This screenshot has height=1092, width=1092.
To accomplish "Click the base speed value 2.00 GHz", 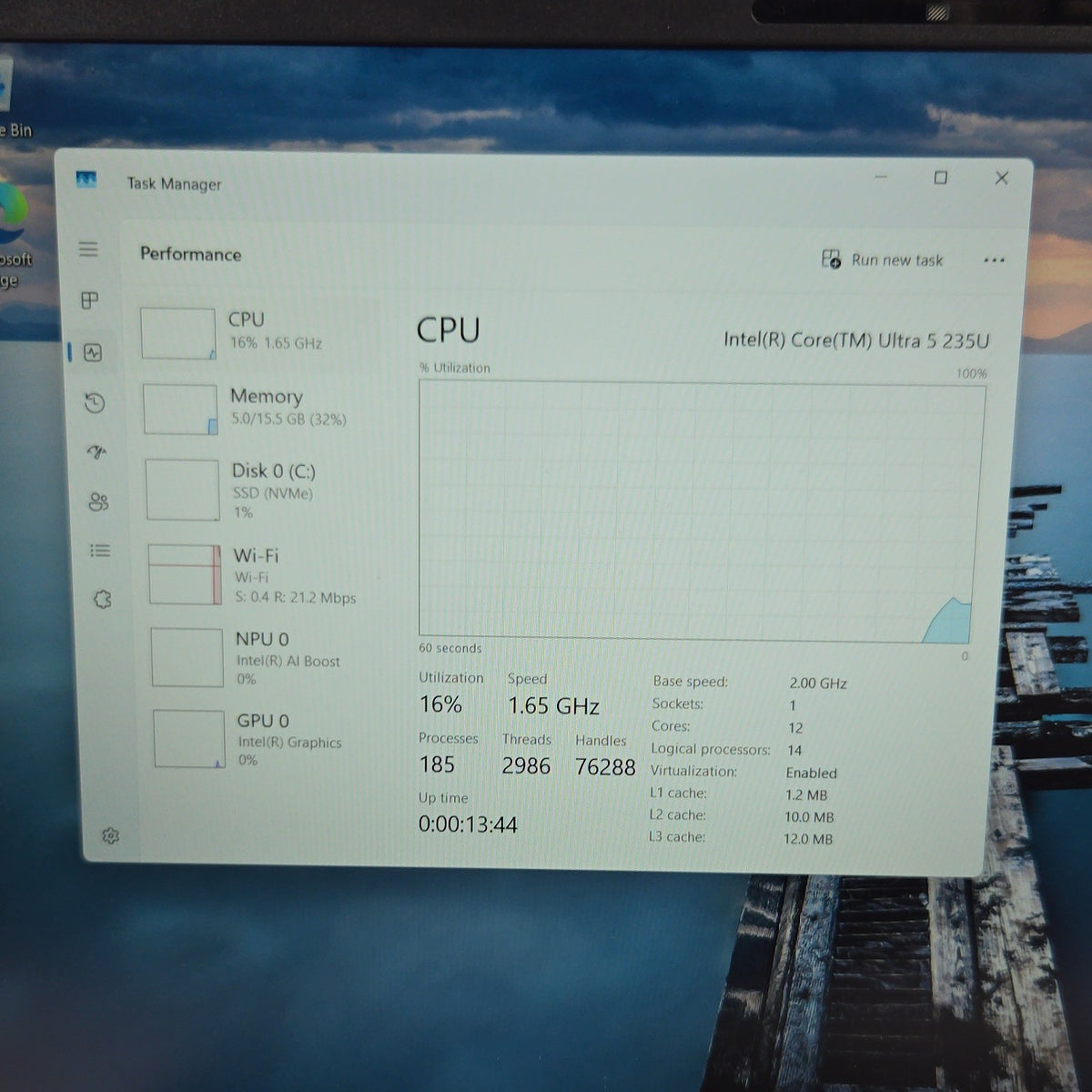I will pos(818,683).
